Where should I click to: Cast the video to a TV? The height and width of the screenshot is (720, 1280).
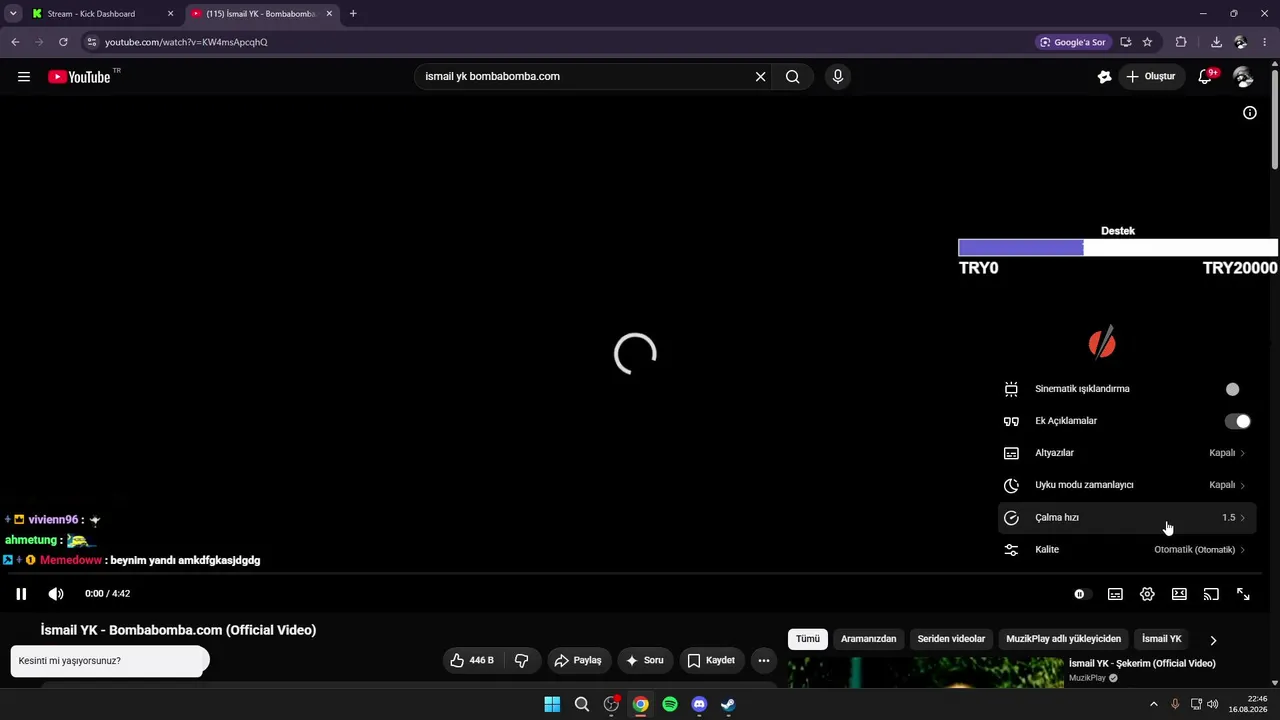click(x=1211, y=594)
